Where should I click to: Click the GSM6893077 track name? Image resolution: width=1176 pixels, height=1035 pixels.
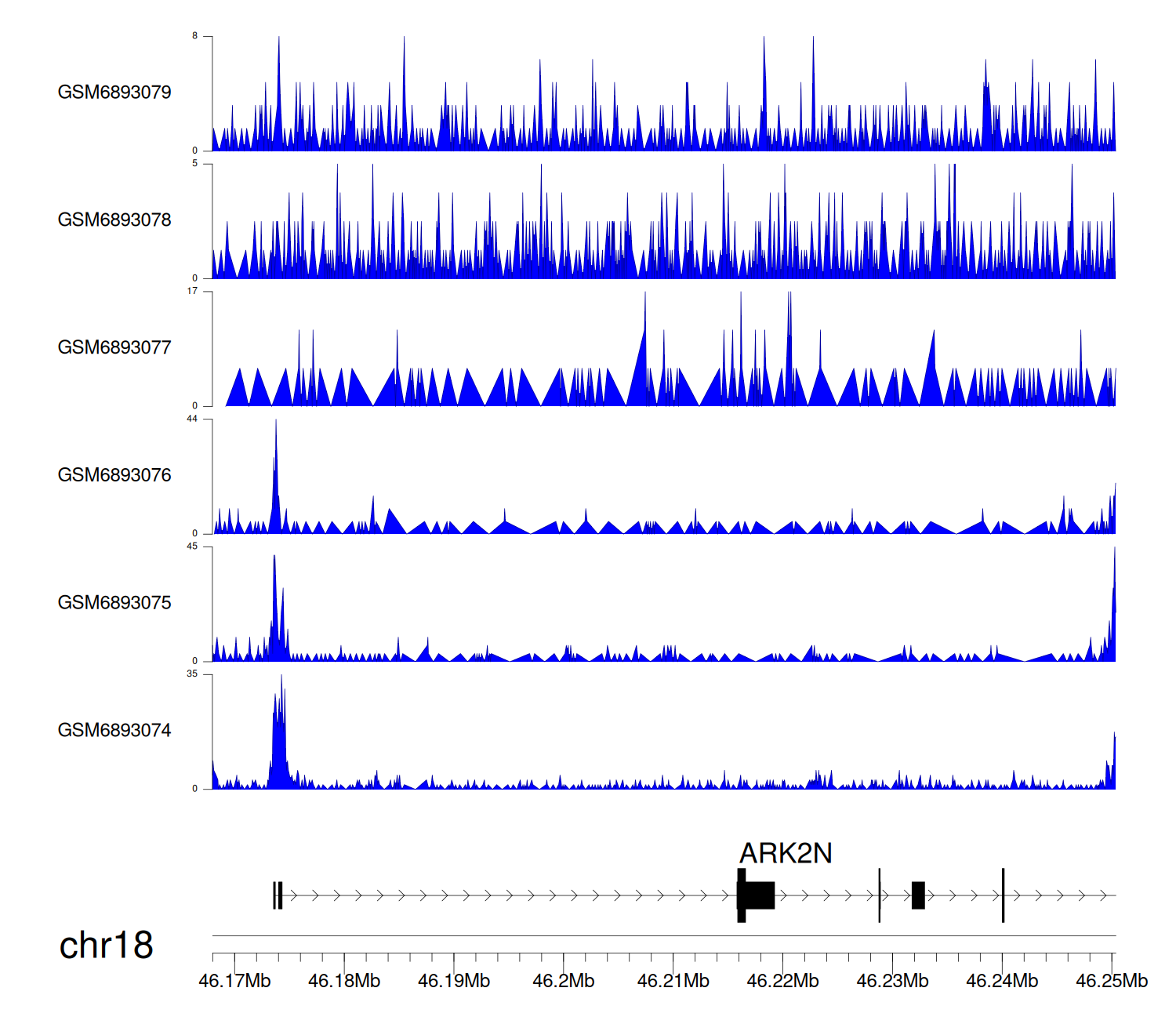point(114,348)
